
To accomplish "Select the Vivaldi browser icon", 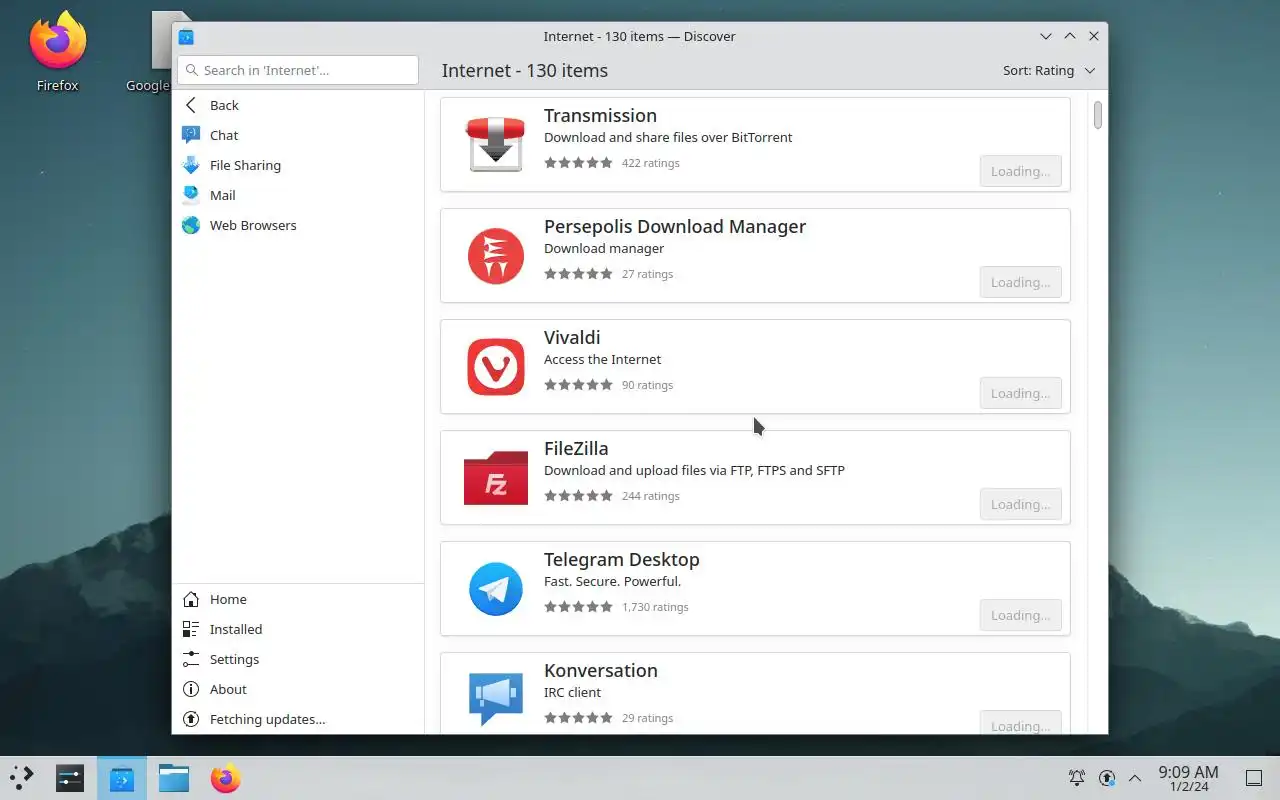I will [496, 366].
